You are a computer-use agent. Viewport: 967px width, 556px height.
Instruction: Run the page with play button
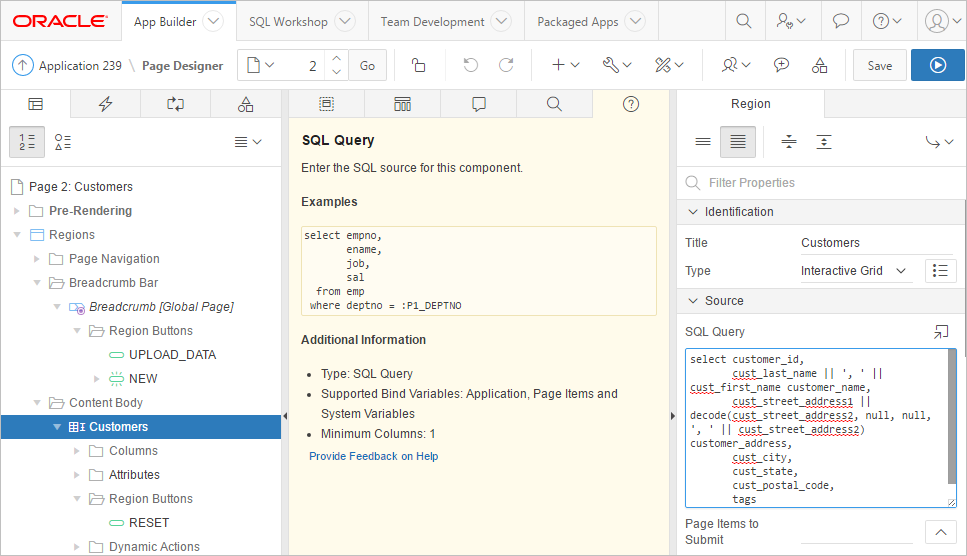(937, 65)
